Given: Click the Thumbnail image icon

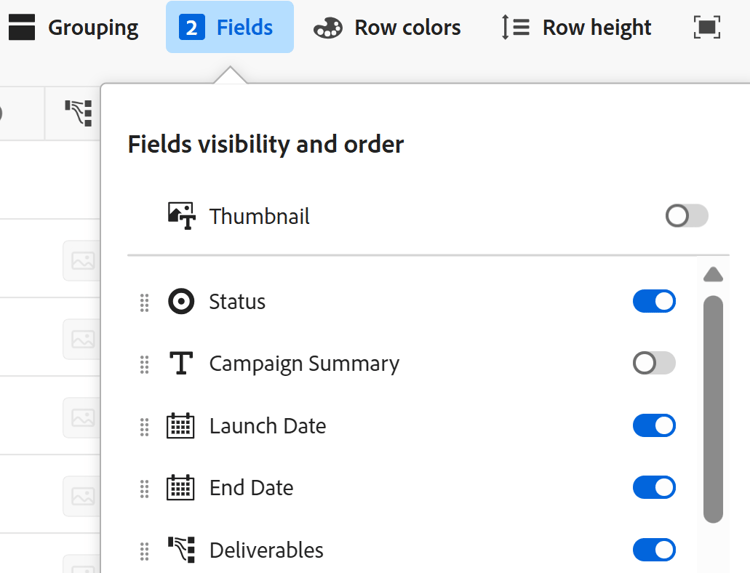Looking at the screenshot, I should click(181, 216).
